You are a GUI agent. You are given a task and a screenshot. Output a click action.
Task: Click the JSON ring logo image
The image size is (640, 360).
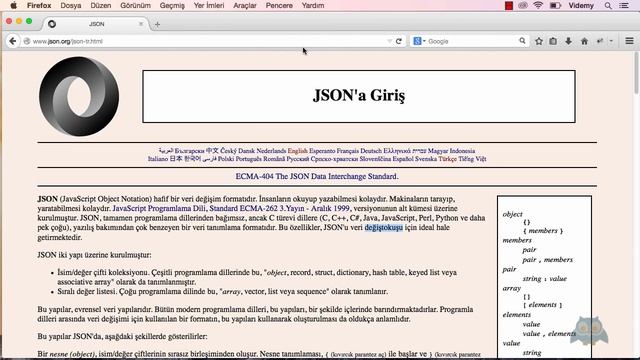(79, 96)
